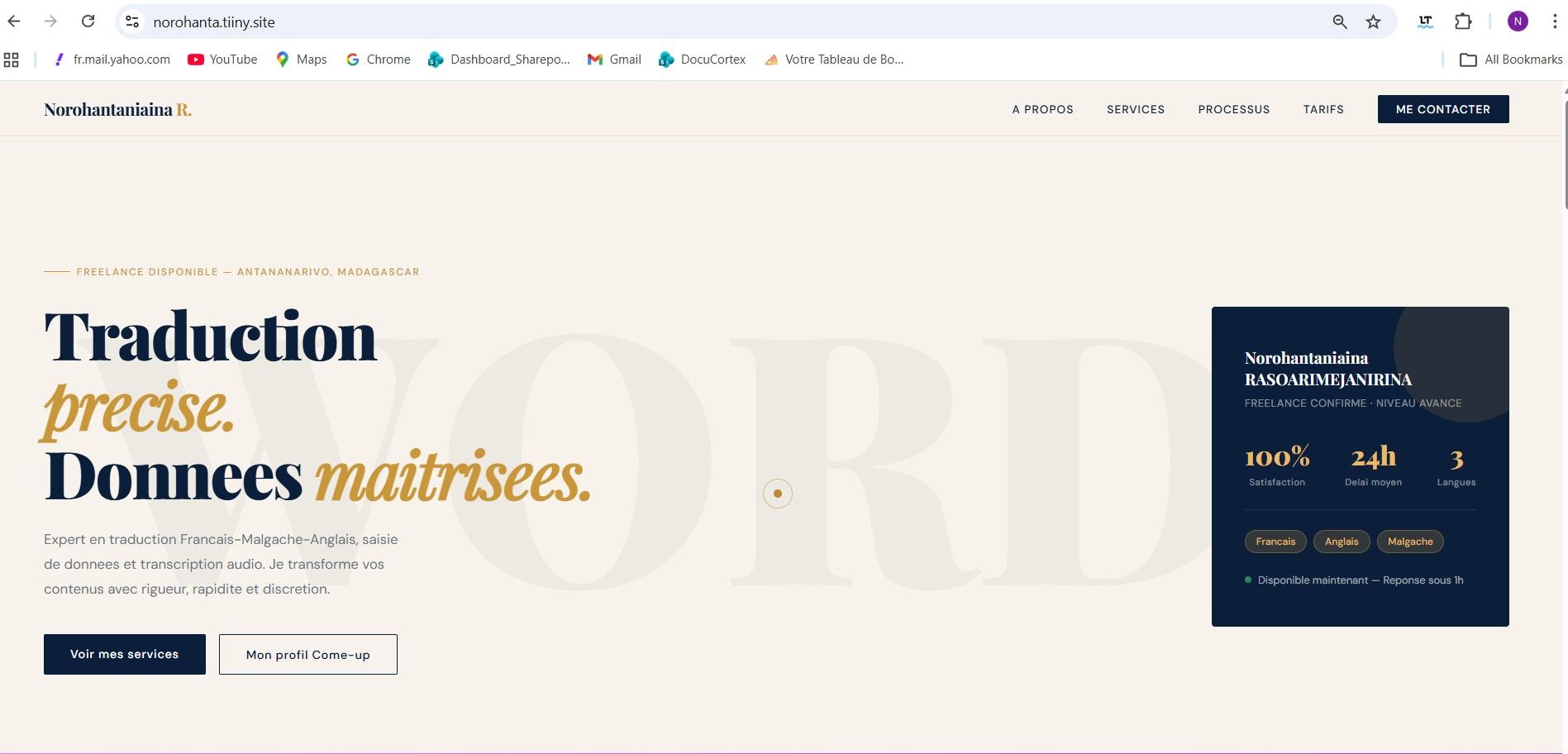The width and height of the screenshot is (1568, 754).
Task: Open site information icon in address bar
Action: tap(132, 21)
